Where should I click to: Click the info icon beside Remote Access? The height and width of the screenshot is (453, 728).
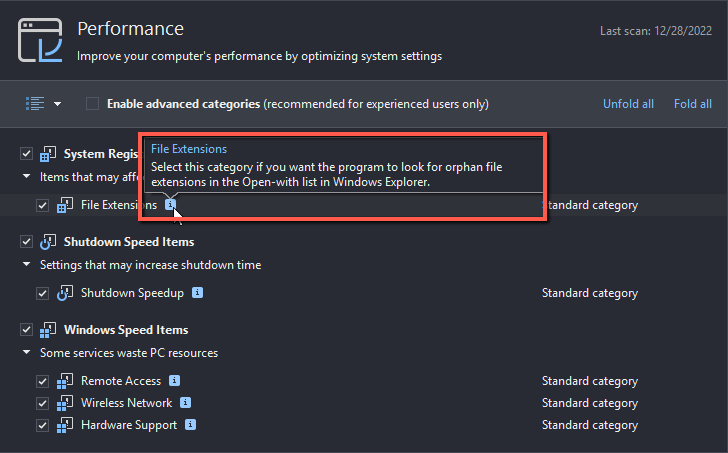click(x=174, y=381)
